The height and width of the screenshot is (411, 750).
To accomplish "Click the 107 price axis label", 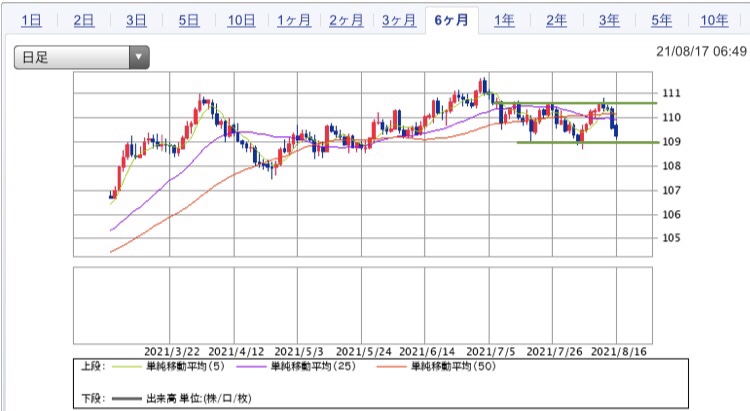I will (671, 190).
